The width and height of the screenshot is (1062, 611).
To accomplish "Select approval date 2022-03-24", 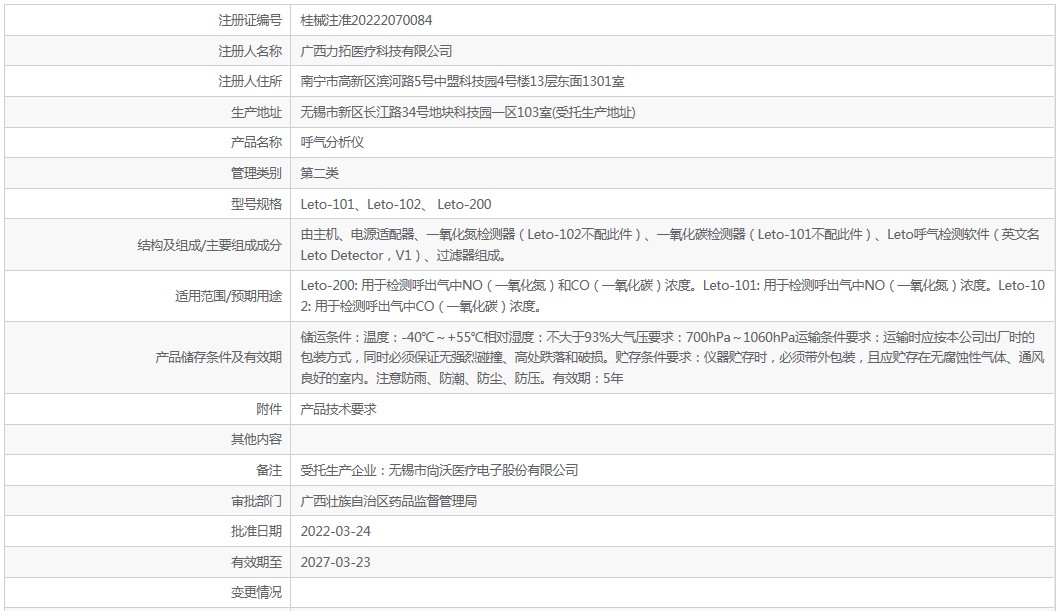I will point(336,531).
